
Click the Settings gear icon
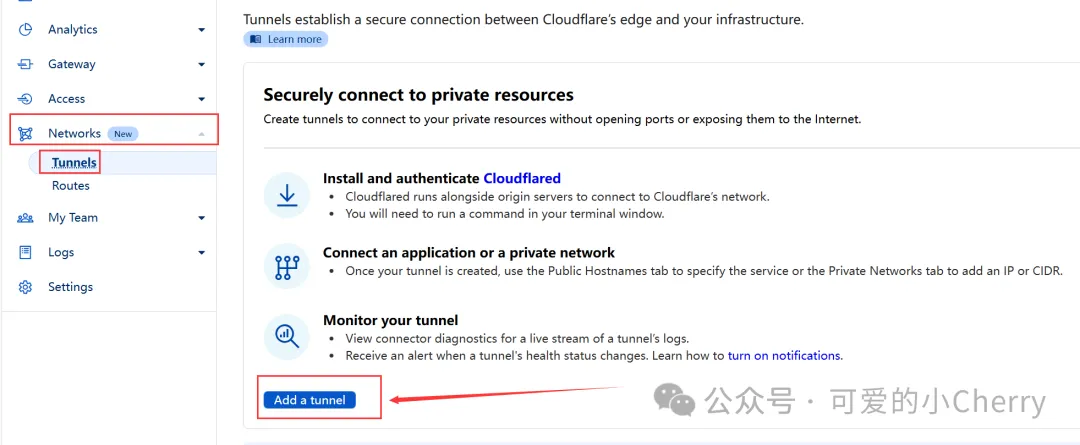25,287
